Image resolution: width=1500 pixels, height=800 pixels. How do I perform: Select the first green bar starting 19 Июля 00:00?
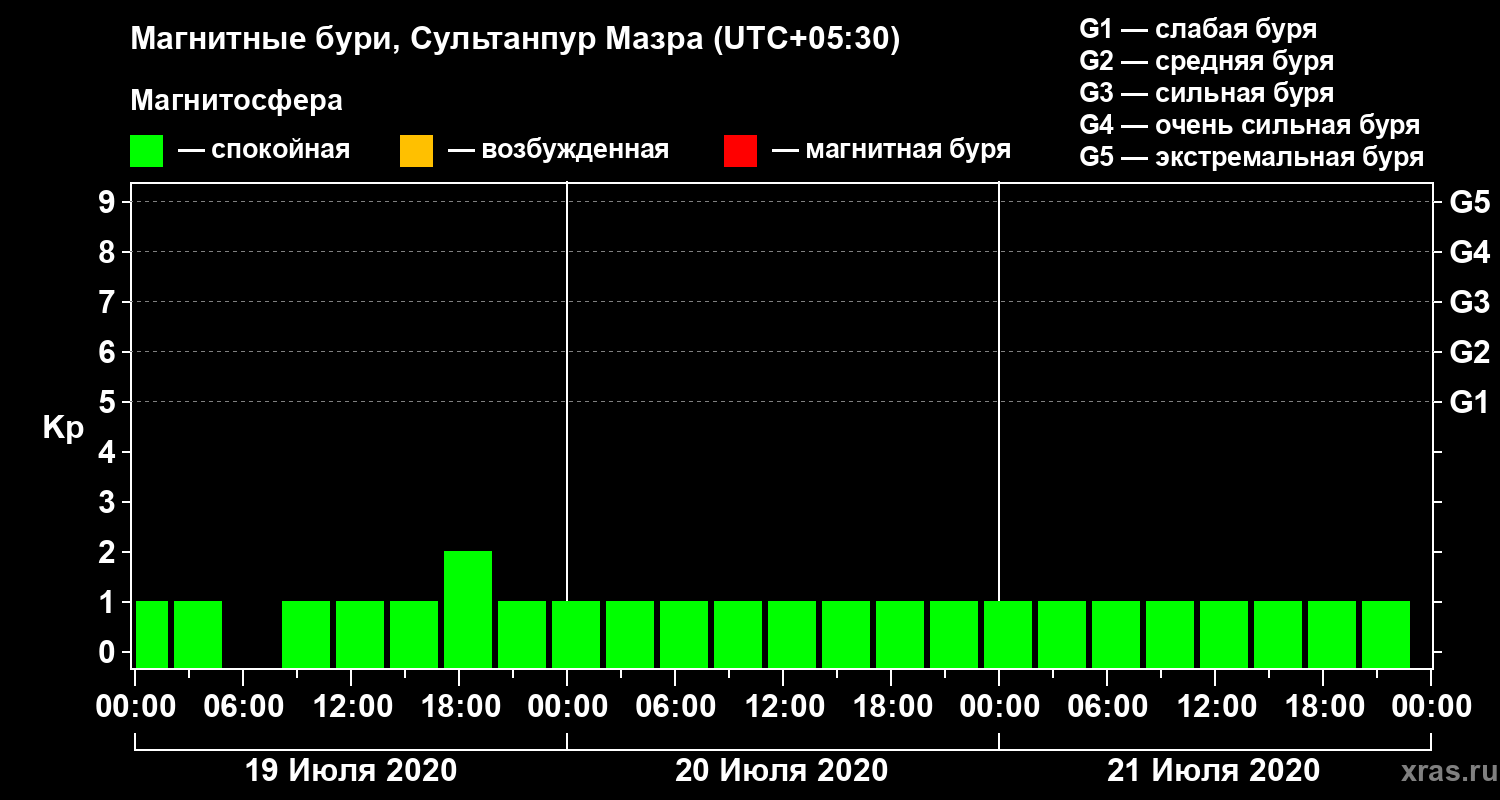(x=152, y=634)
